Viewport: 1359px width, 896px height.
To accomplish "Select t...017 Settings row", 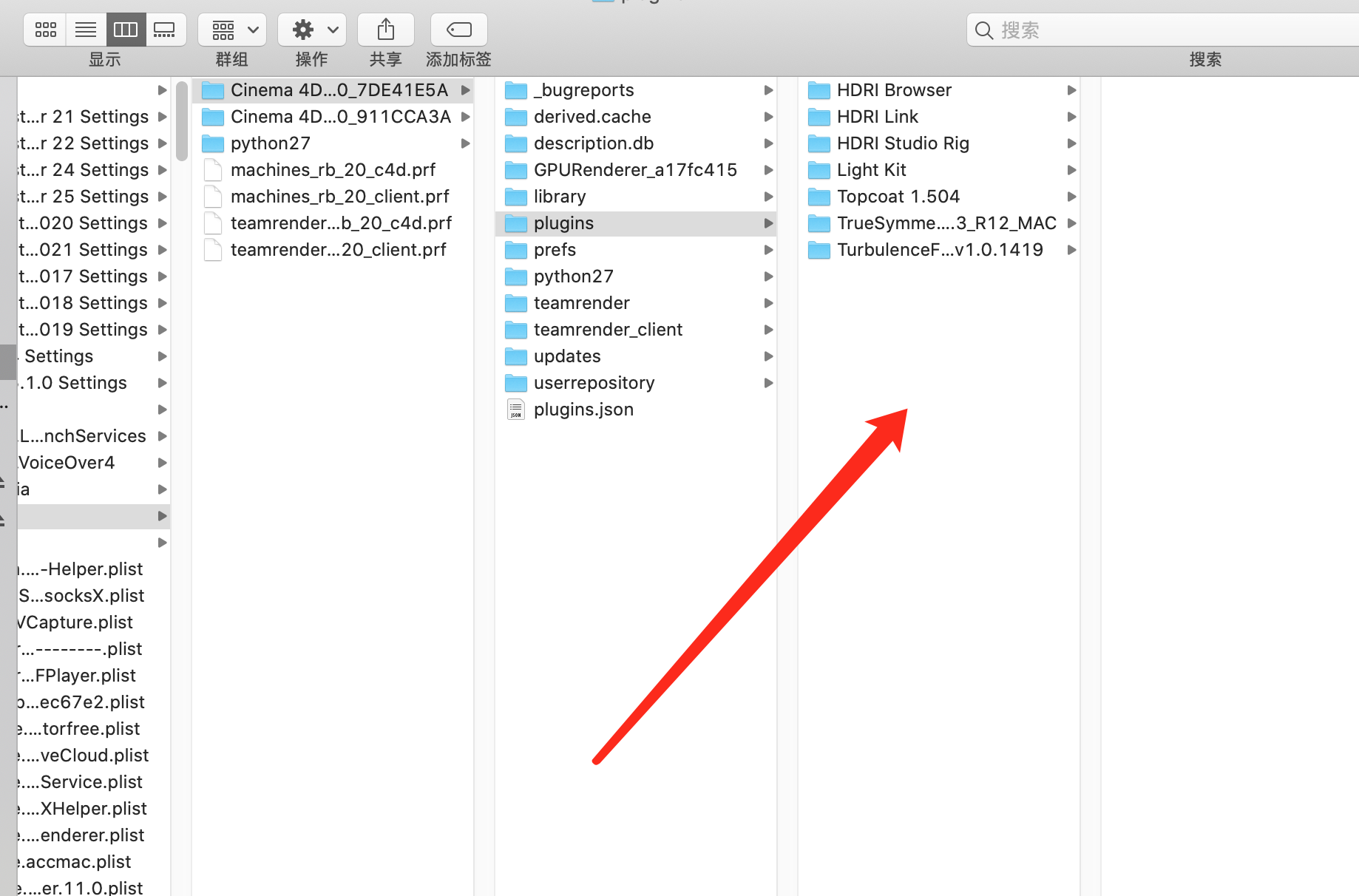I will coord(94,276).
